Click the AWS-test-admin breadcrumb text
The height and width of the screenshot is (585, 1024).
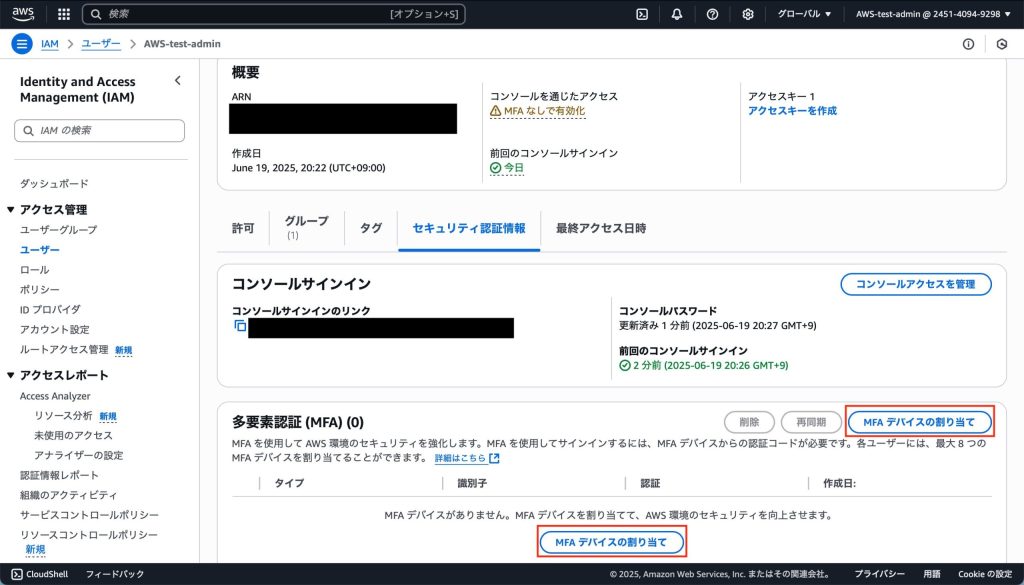pos(182,44)
